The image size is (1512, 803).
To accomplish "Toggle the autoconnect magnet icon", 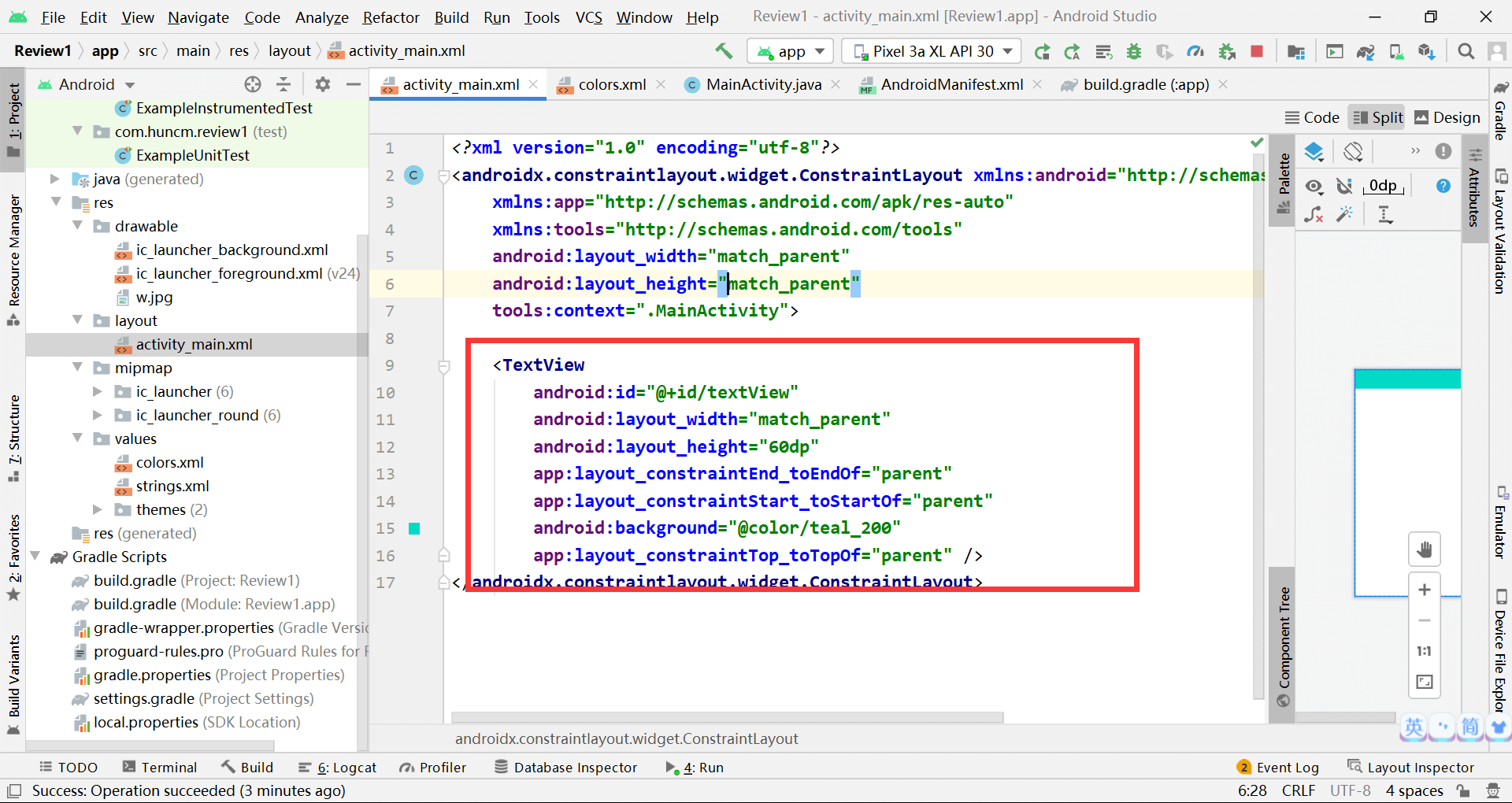I will click(x=1345, y=186).
